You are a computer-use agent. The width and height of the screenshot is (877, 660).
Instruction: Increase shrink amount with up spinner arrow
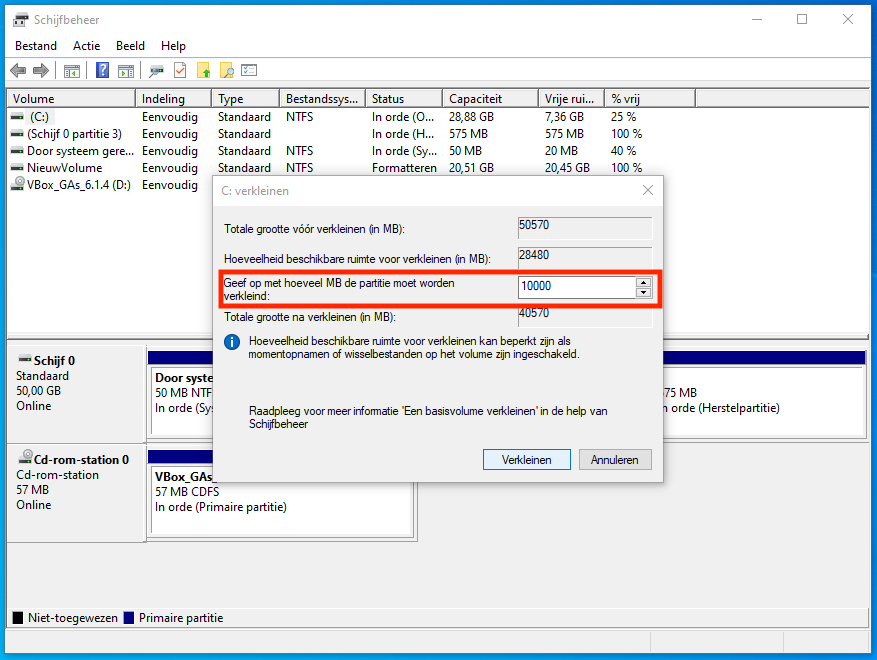click(643, 282)
